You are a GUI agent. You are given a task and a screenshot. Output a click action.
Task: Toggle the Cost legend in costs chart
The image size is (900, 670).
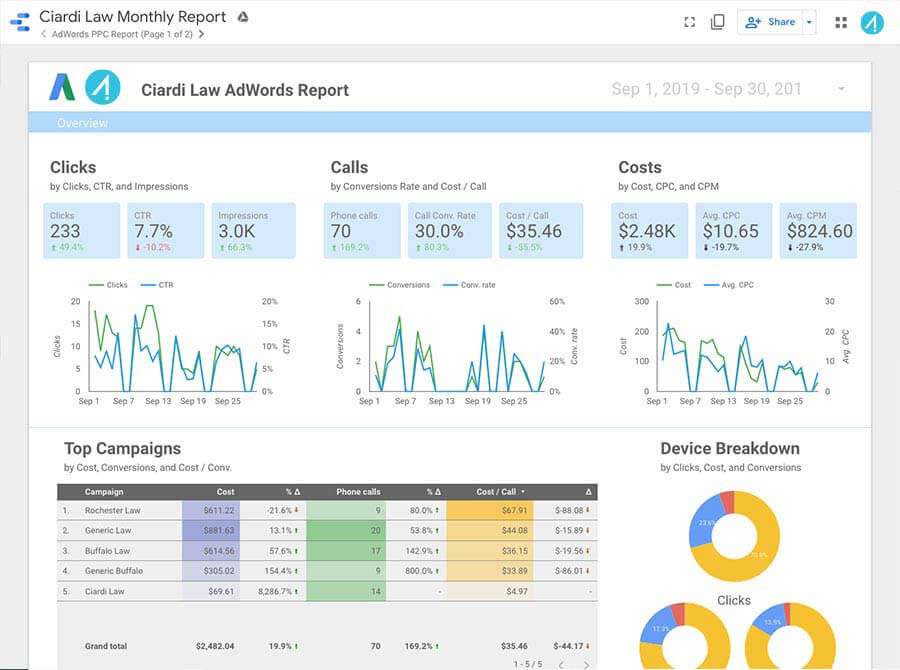coord(674,285)
